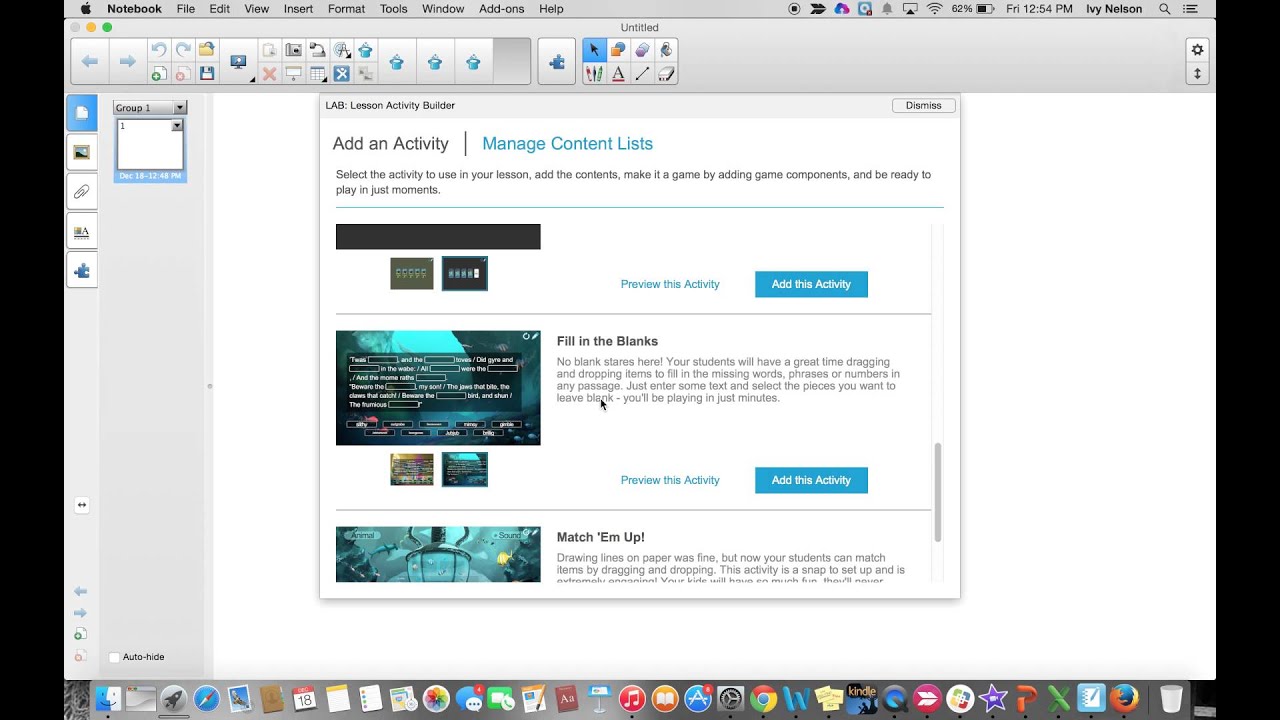Click the Match 'Em Up! preview image
The width and height of the screenshot is (1280, 720).
438,554
